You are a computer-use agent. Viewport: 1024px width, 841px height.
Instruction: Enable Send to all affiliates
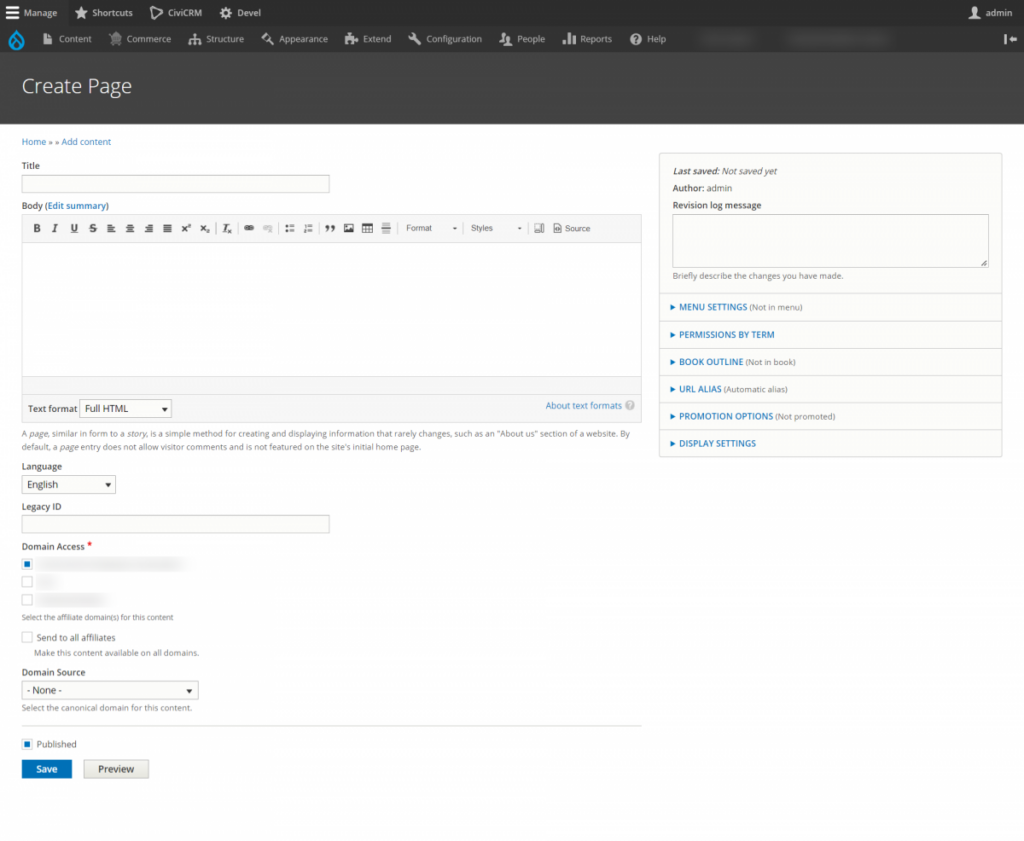28,637
